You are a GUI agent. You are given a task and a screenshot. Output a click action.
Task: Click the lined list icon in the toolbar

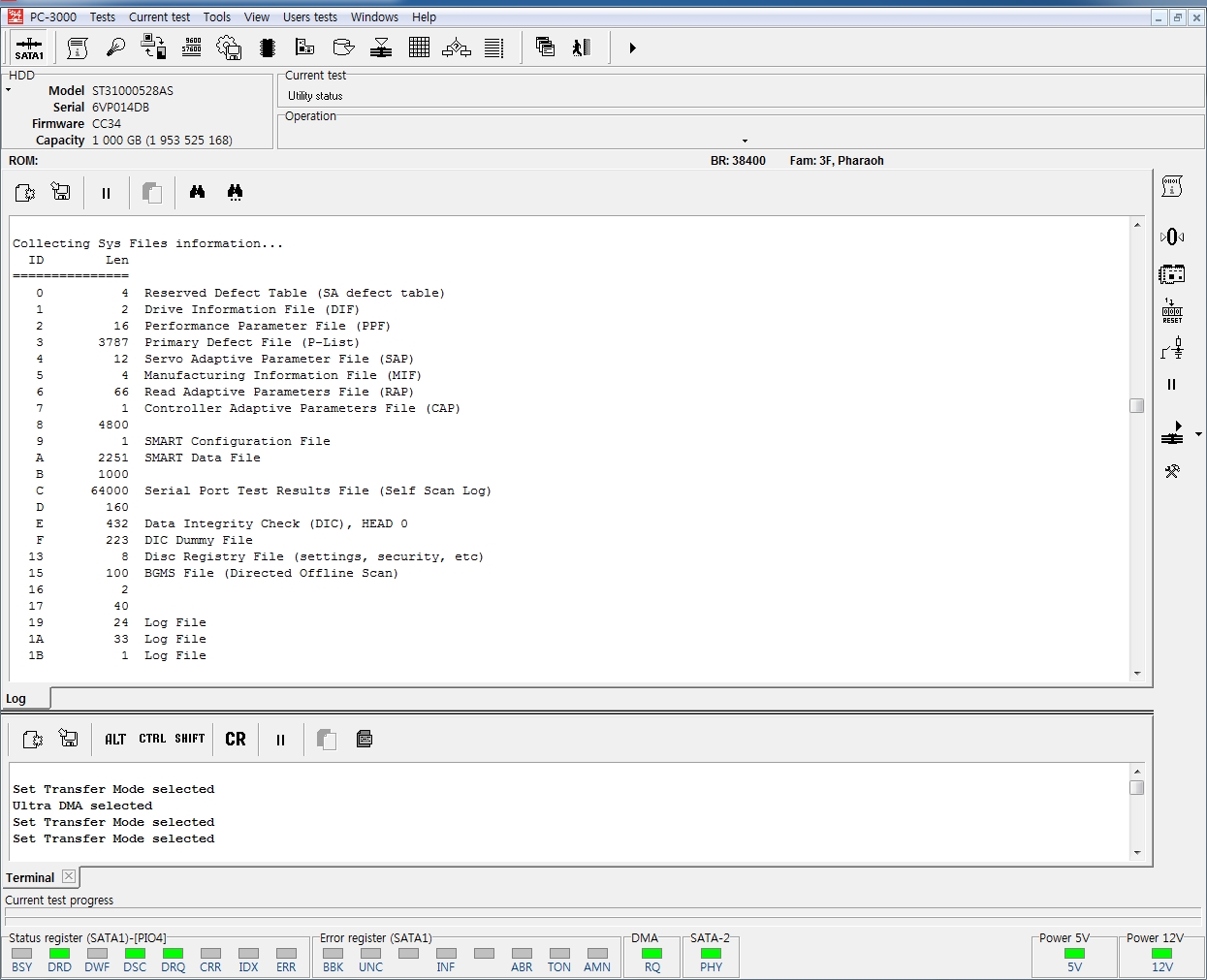tap(494, 47)
